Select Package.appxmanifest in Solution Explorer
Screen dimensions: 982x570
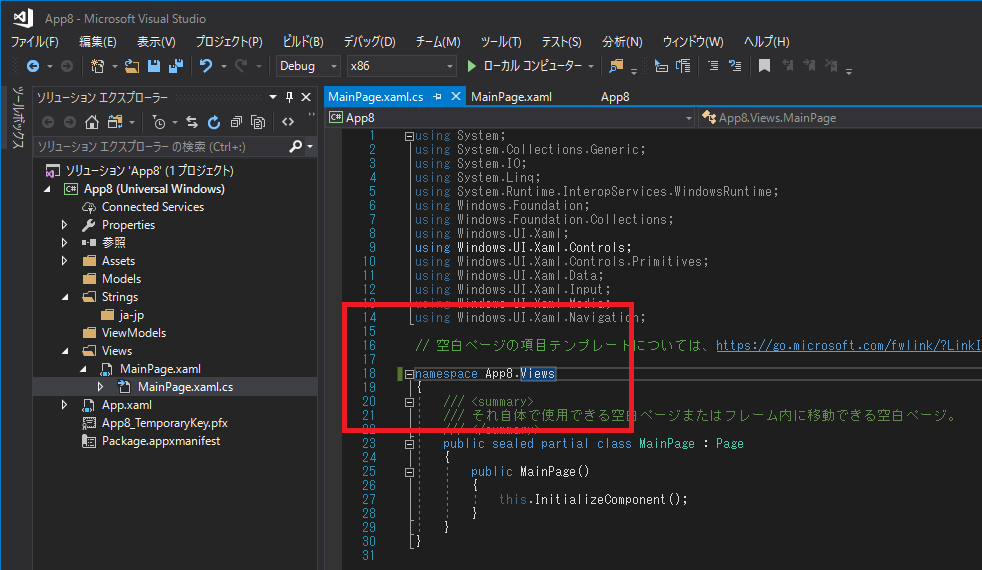pos(161,441)
